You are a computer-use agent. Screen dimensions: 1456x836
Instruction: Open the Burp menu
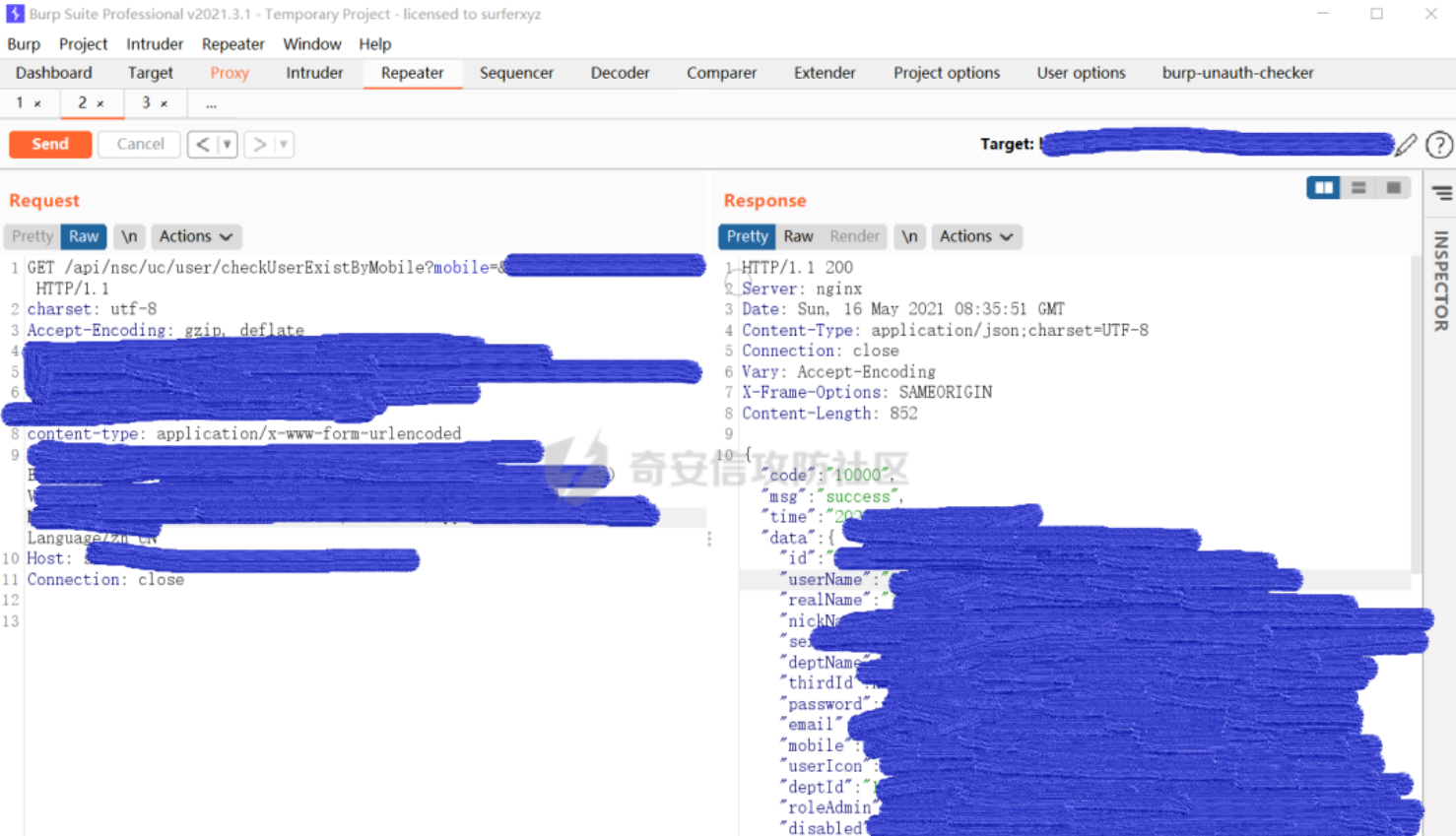pyautogui.click(x=24, y=44)
